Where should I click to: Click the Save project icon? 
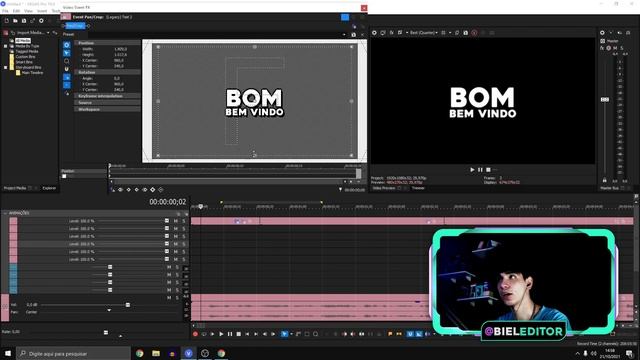tap(24, 21)
